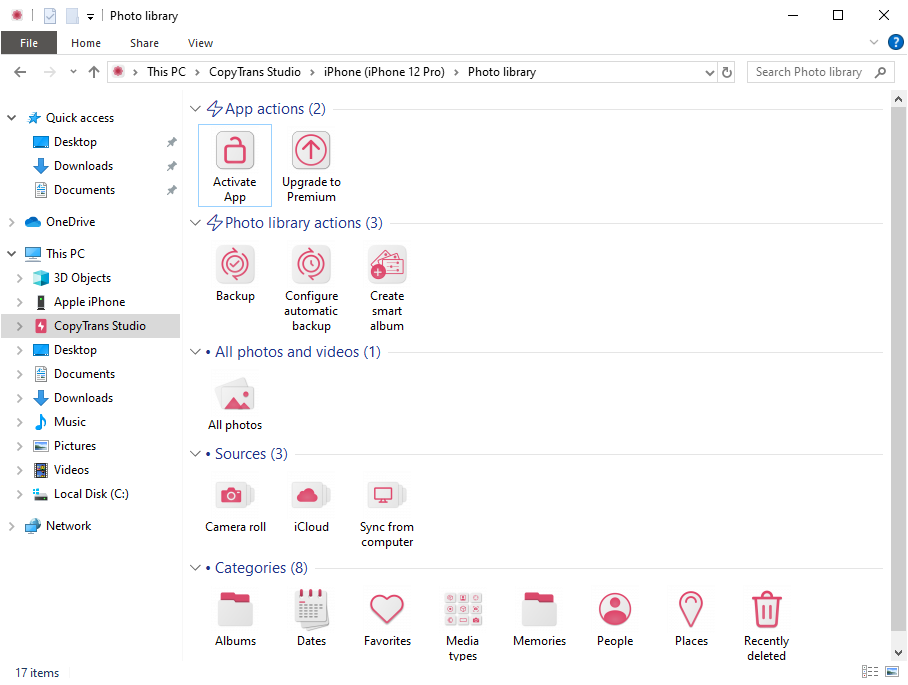Go back to previous folder
The width and height of the screenshot is (908, 685).
tap(20, 72)
